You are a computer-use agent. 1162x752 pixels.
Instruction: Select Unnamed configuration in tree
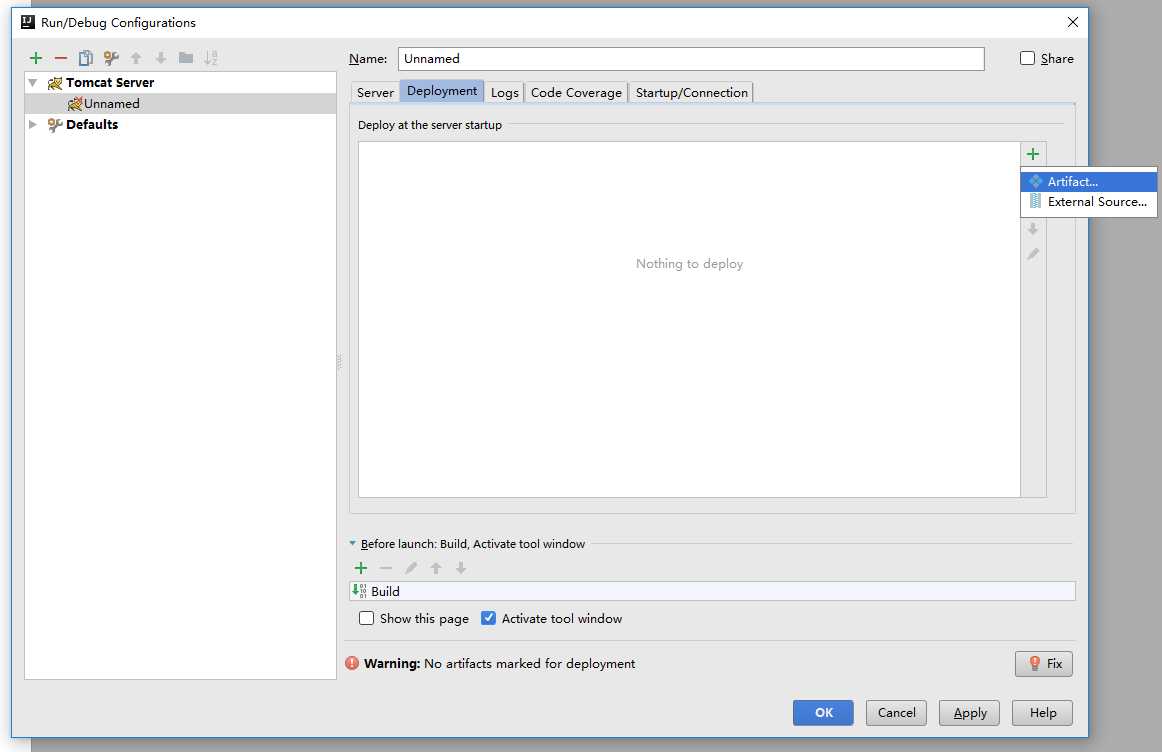181,104
